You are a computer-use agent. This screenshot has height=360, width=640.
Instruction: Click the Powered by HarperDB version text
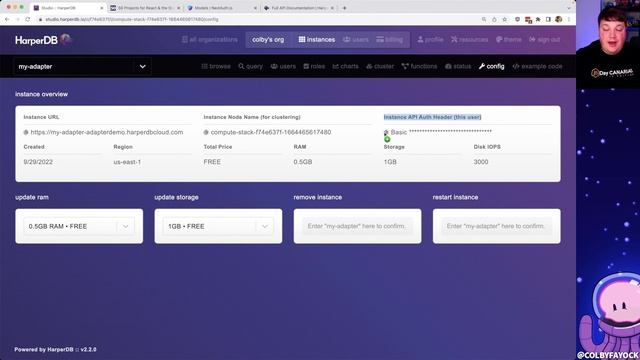(55, 349)
